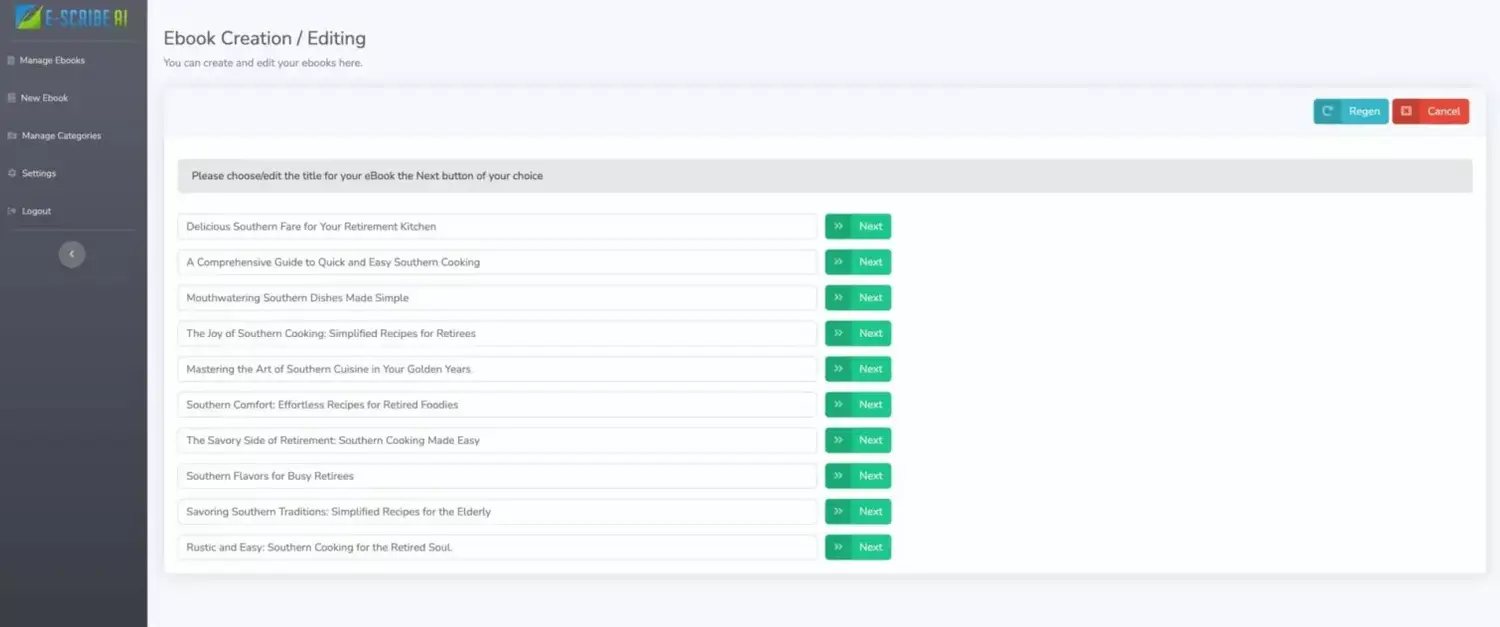This screenshot has height=627, width=1500.
Task: Click the New Ebook sidebar icon
Action: tap(11, 98)
